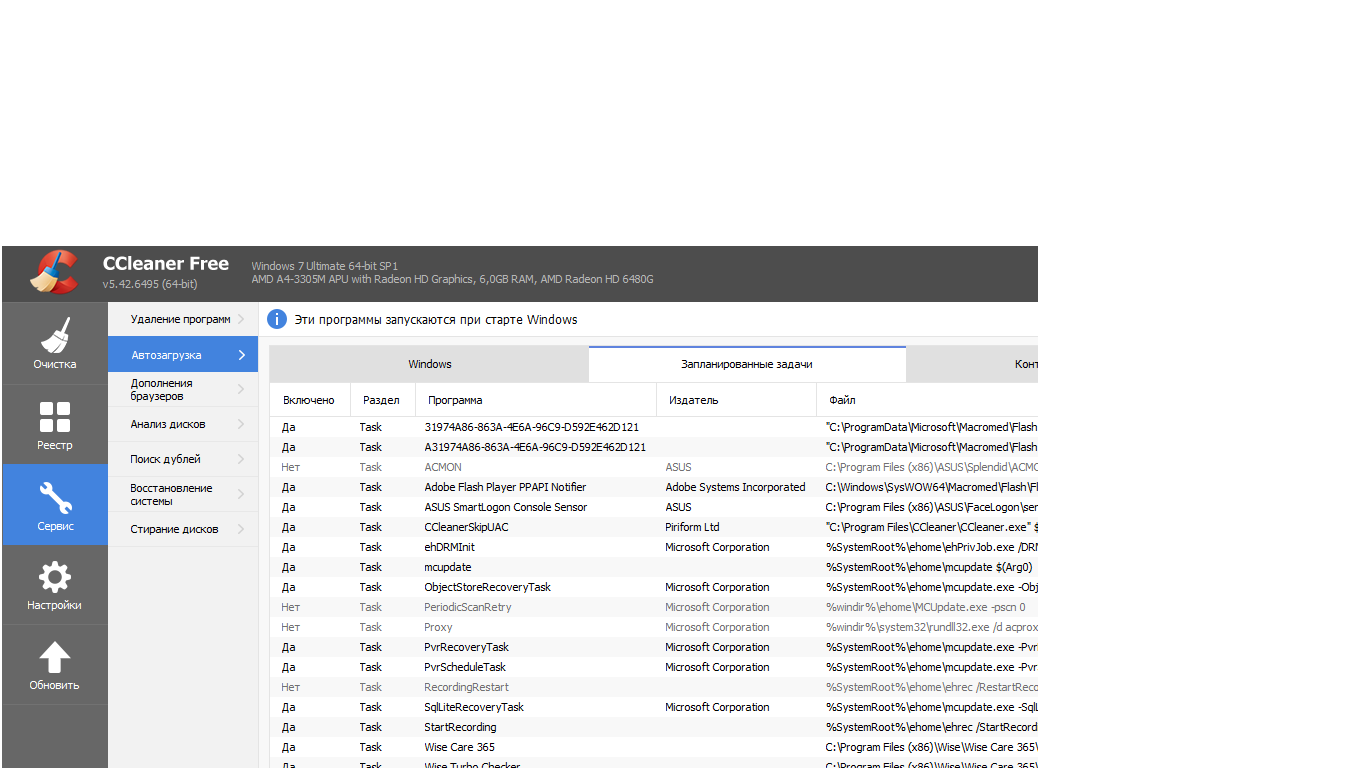Sort by Программа column header
Viewport: 1366px width, 768px height.
[x=535, y=400]
